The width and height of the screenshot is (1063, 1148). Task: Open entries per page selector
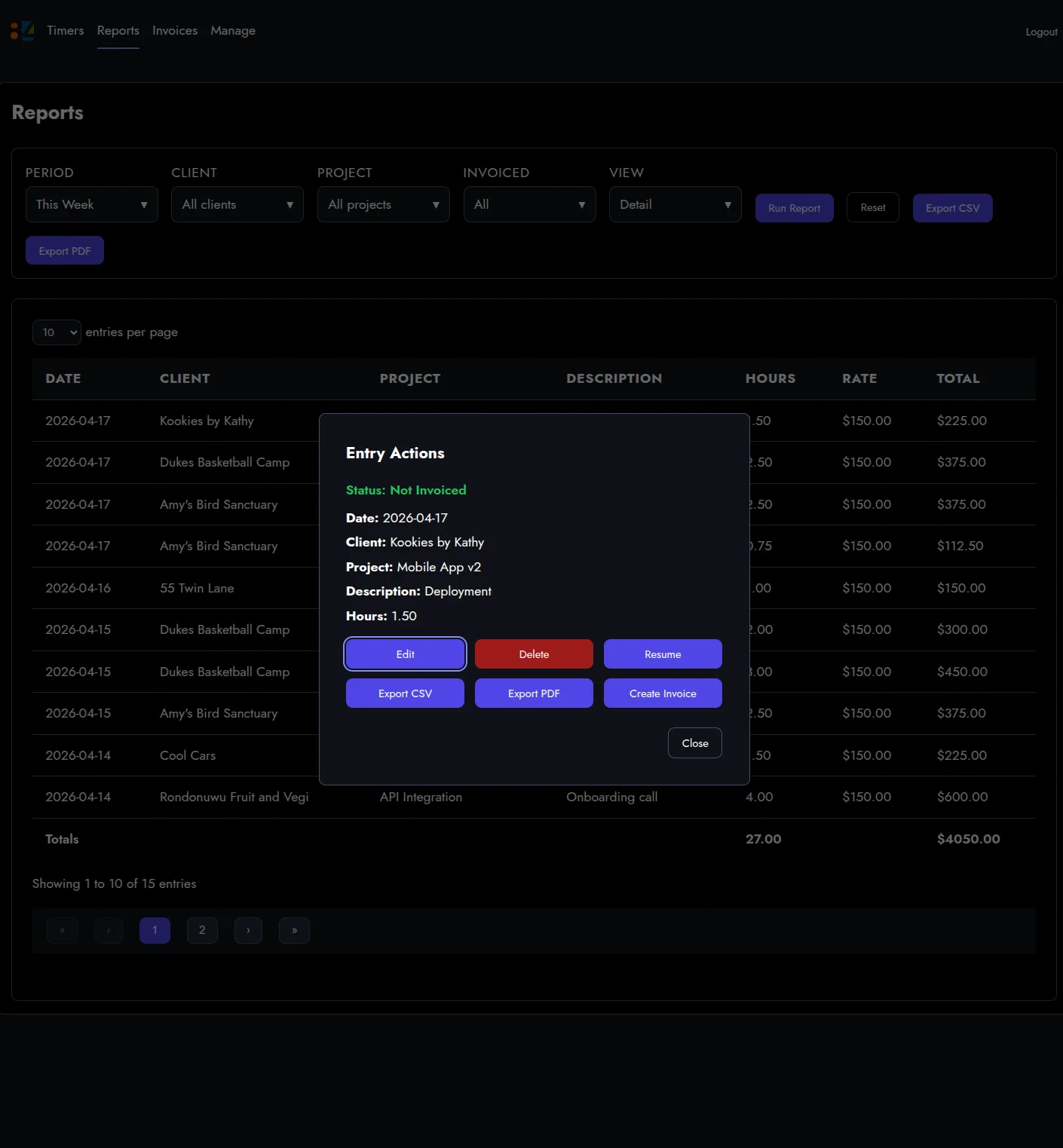click(57, 332)
